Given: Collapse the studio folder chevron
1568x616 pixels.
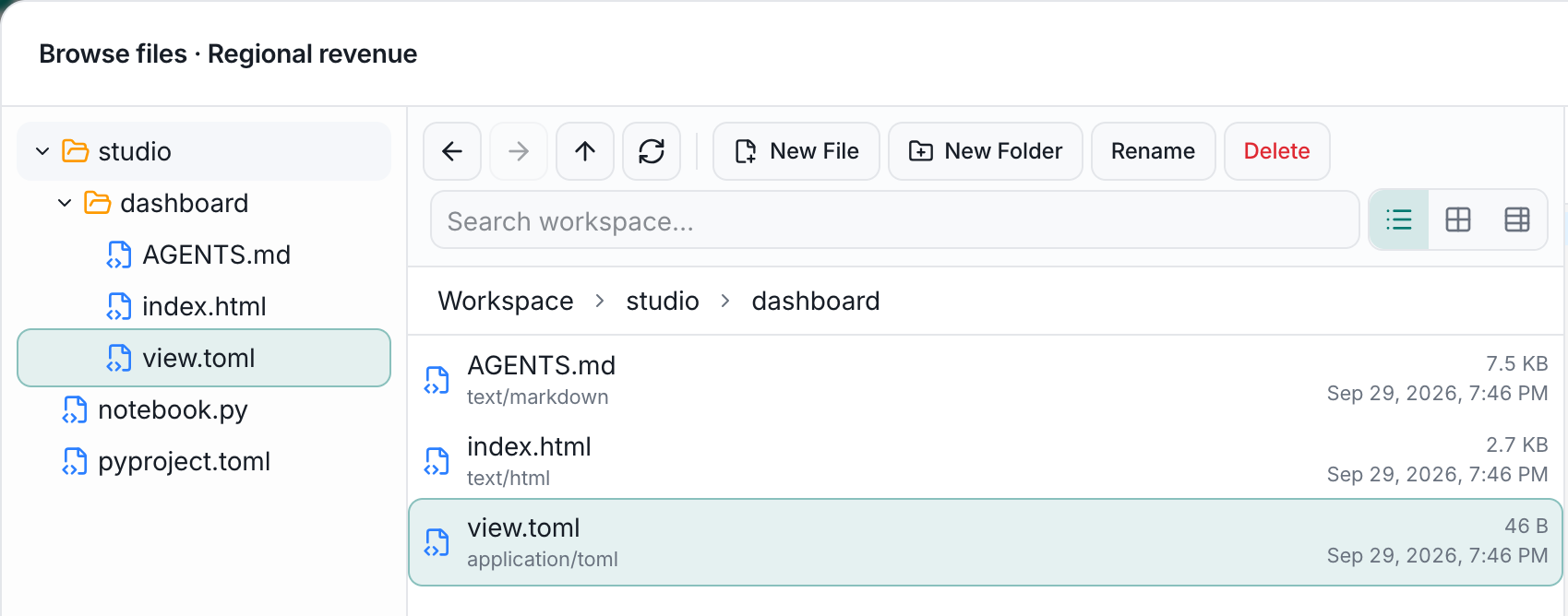Looking at the screenshot, I should pos(42,151).
